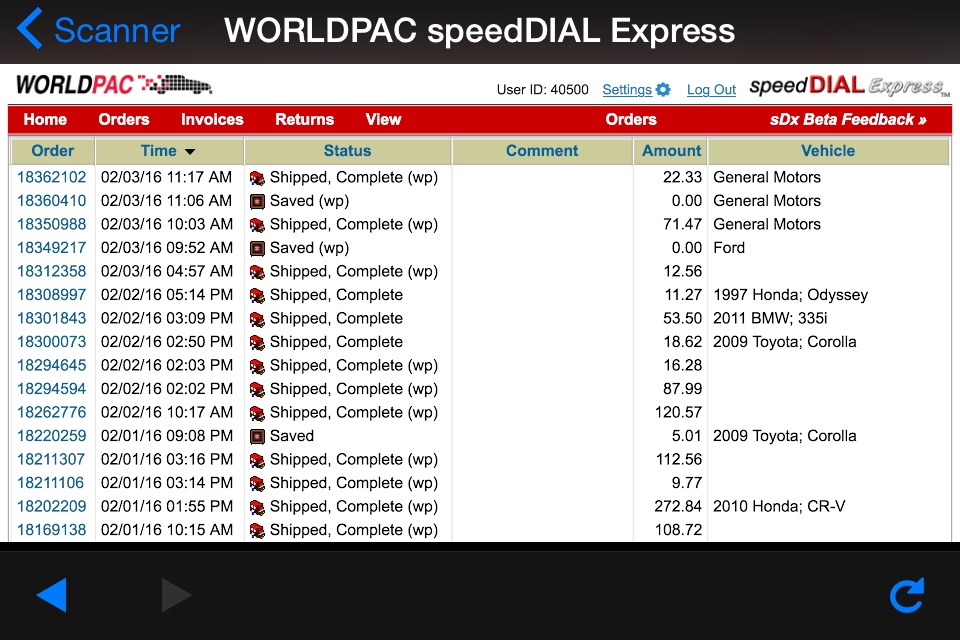Open order 18308997
The width and height of the screenshot is (960, 640).
tap(51, 295)
